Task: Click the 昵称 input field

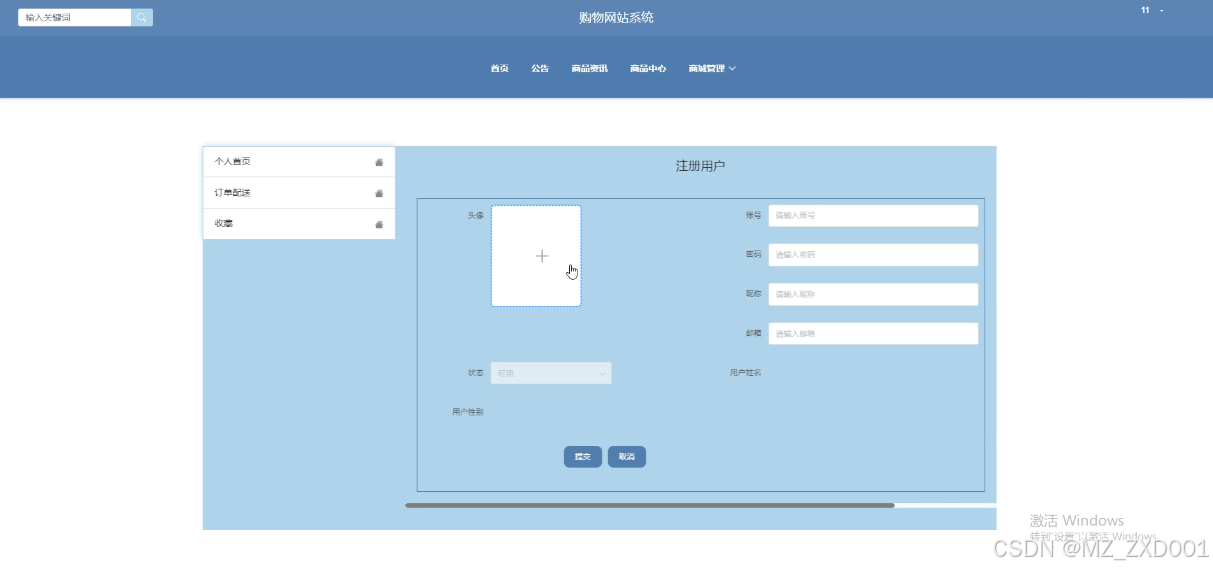Action: point(873,294)
